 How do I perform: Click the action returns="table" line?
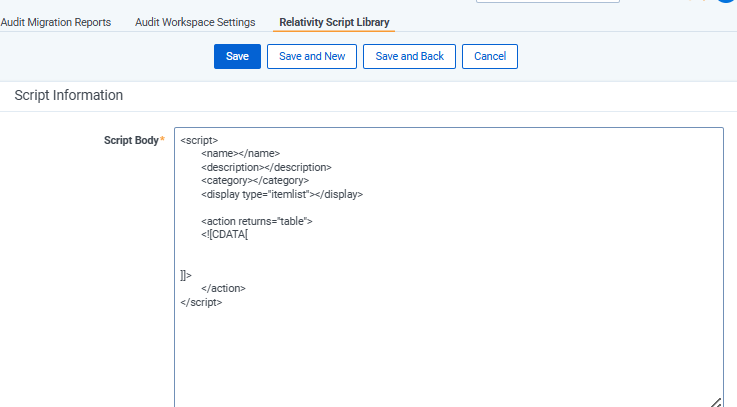(257, 221)
